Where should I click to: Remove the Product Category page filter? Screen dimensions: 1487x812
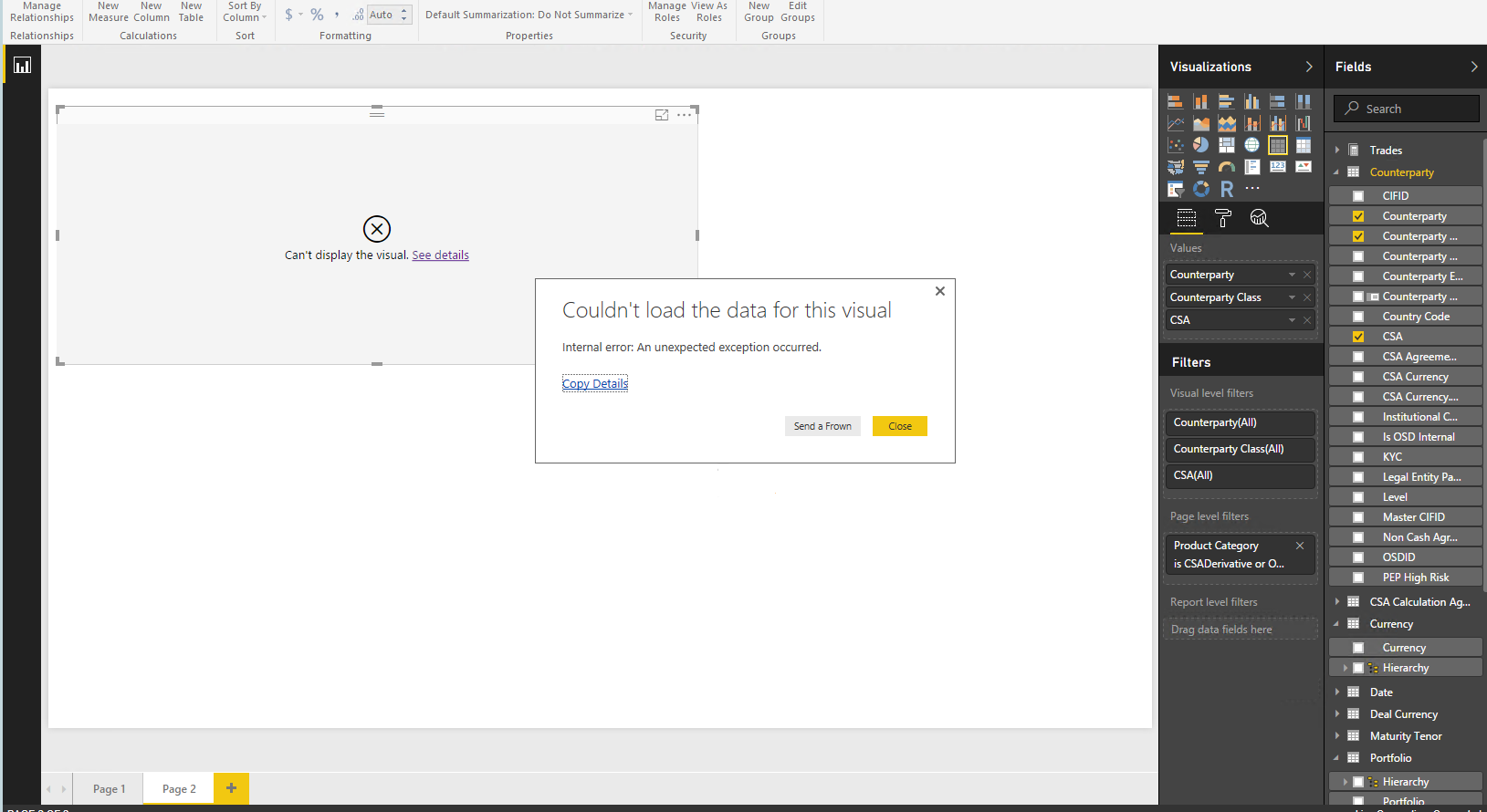(1300, 546)
